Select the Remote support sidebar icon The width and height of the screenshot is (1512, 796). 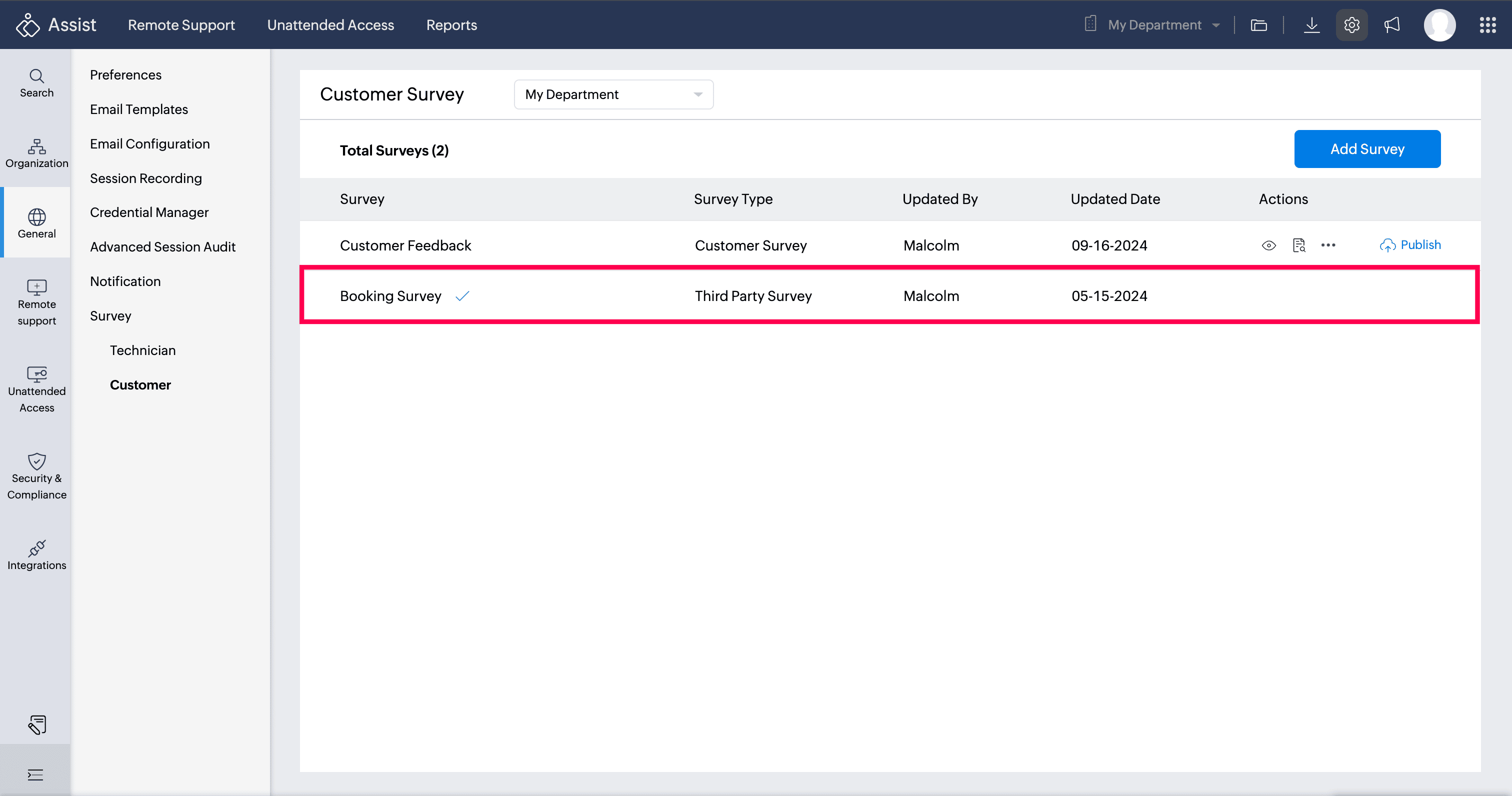point(36,302)
